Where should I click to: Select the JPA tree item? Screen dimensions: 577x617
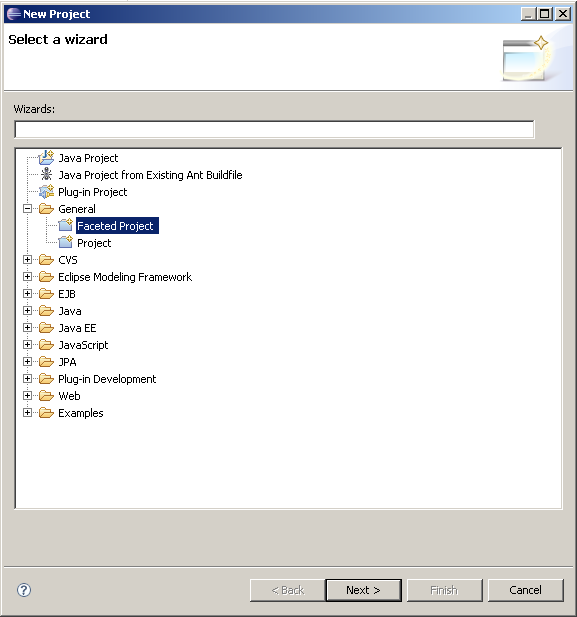[67, 362]
